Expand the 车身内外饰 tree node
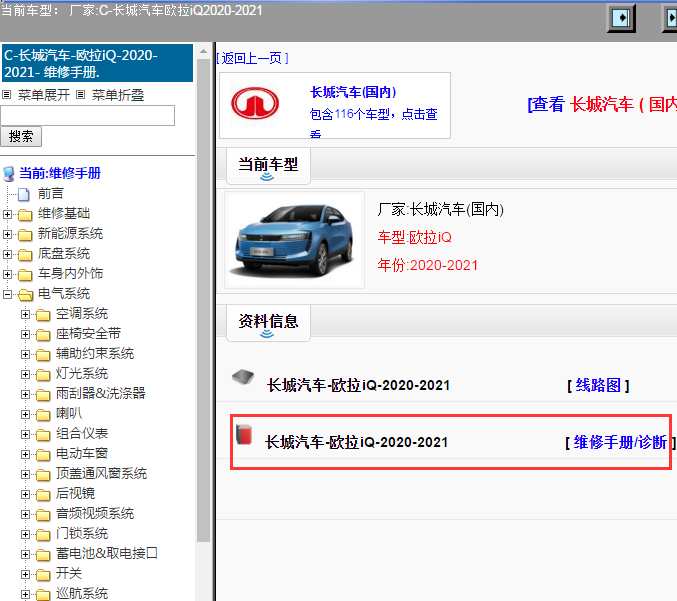The width and height of the screenshot is (677, 601). 7,274
